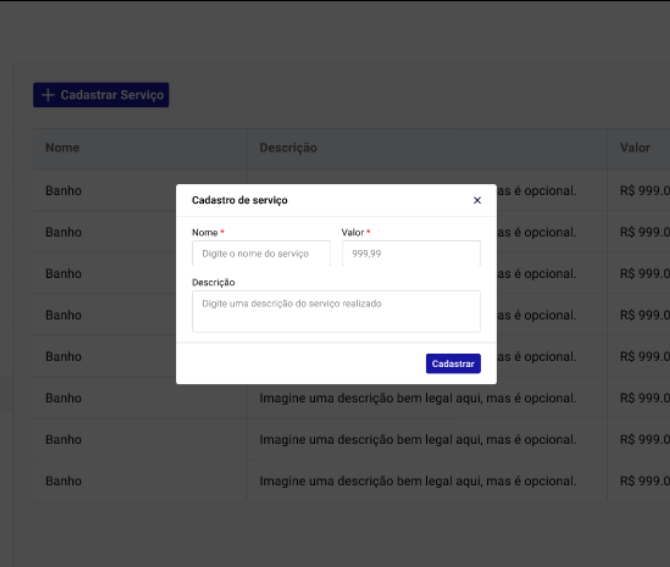The height and width of the screenshot is (567, 670).
Task: Click the Valor field label
Action: (352, 232)
